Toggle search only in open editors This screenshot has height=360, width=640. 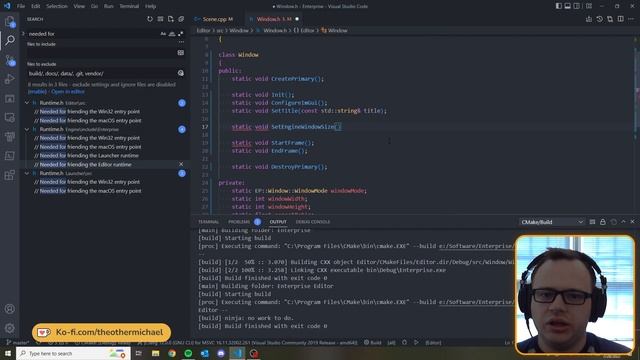point(181,53)
